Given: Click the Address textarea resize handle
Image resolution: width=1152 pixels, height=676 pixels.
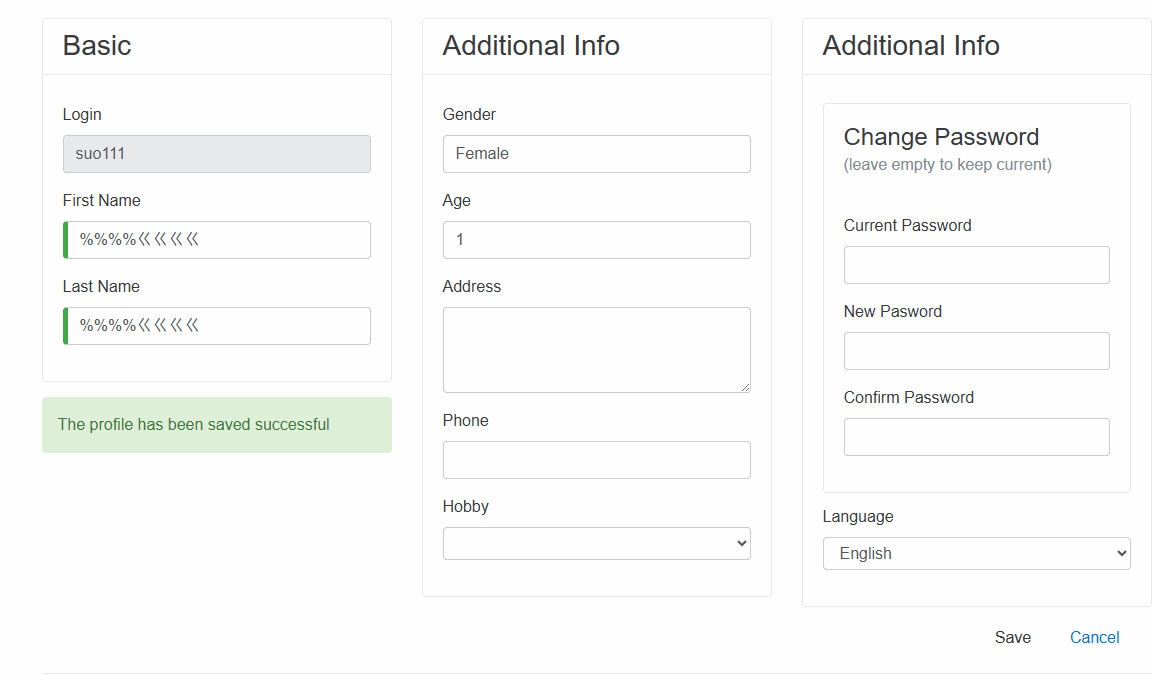Looking at the screenshot, I should point(744,386).
